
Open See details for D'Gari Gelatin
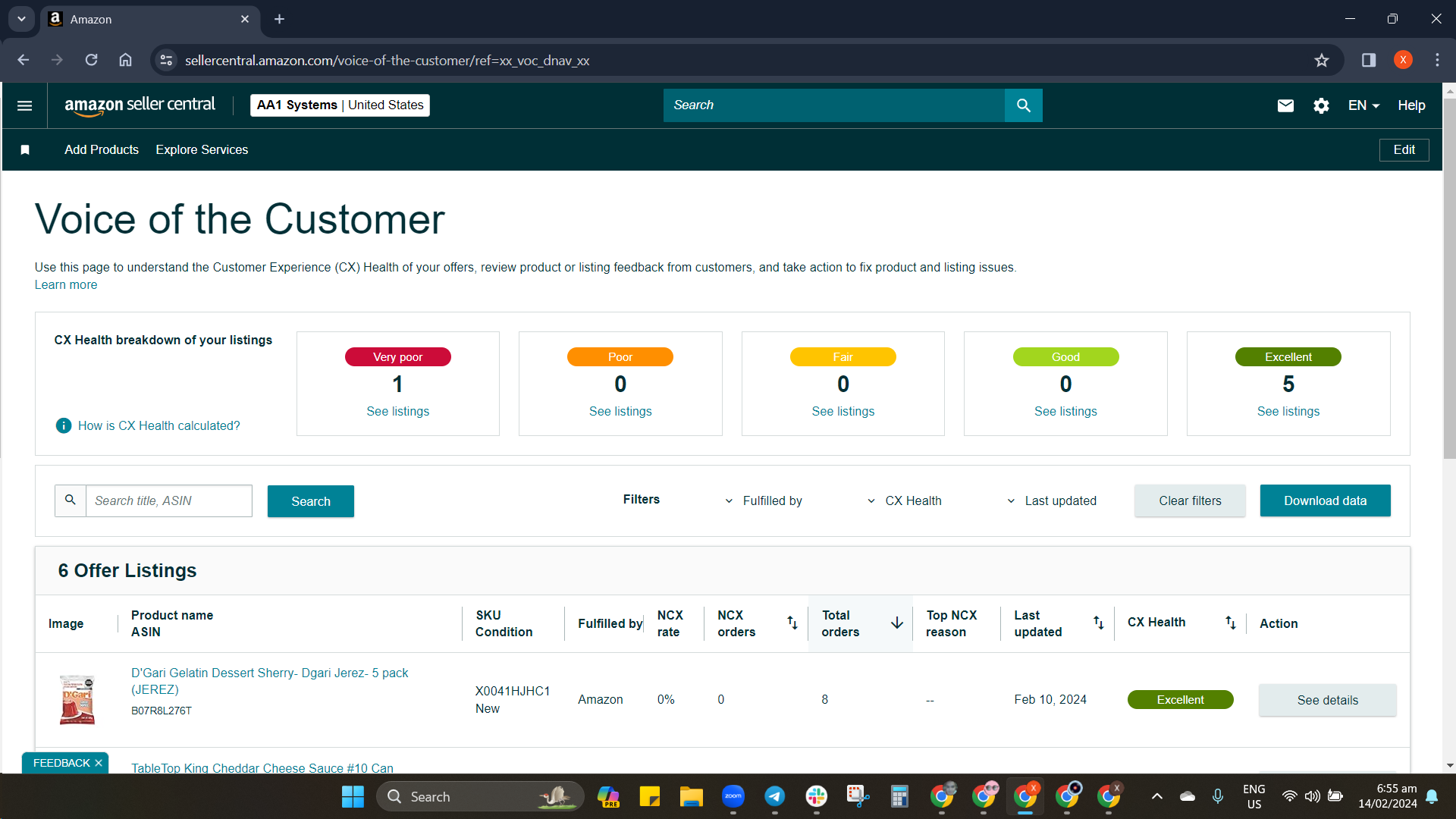point(1327,700)
